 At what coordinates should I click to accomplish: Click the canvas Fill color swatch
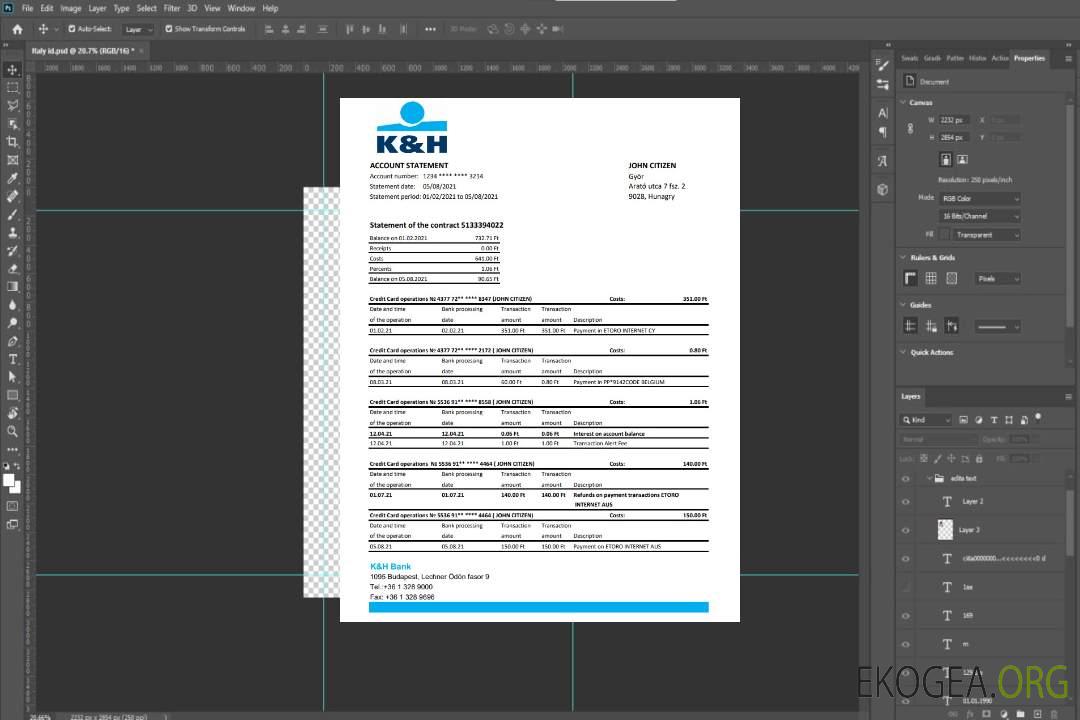pyautogui.click(x=945, y=235)
